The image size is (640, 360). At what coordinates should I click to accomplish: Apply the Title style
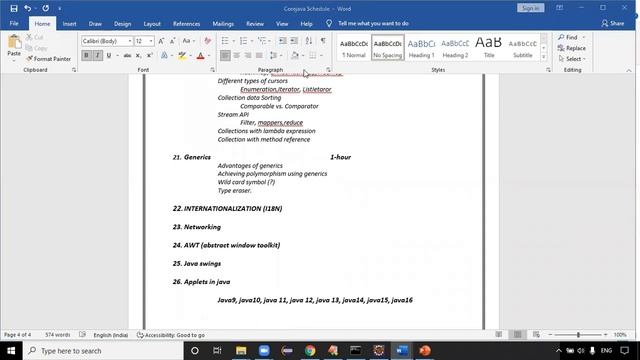(x=489, y=48)
